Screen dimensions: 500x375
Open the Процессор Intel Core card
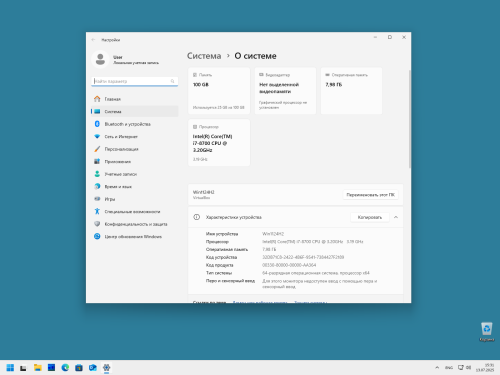(219, 143)
